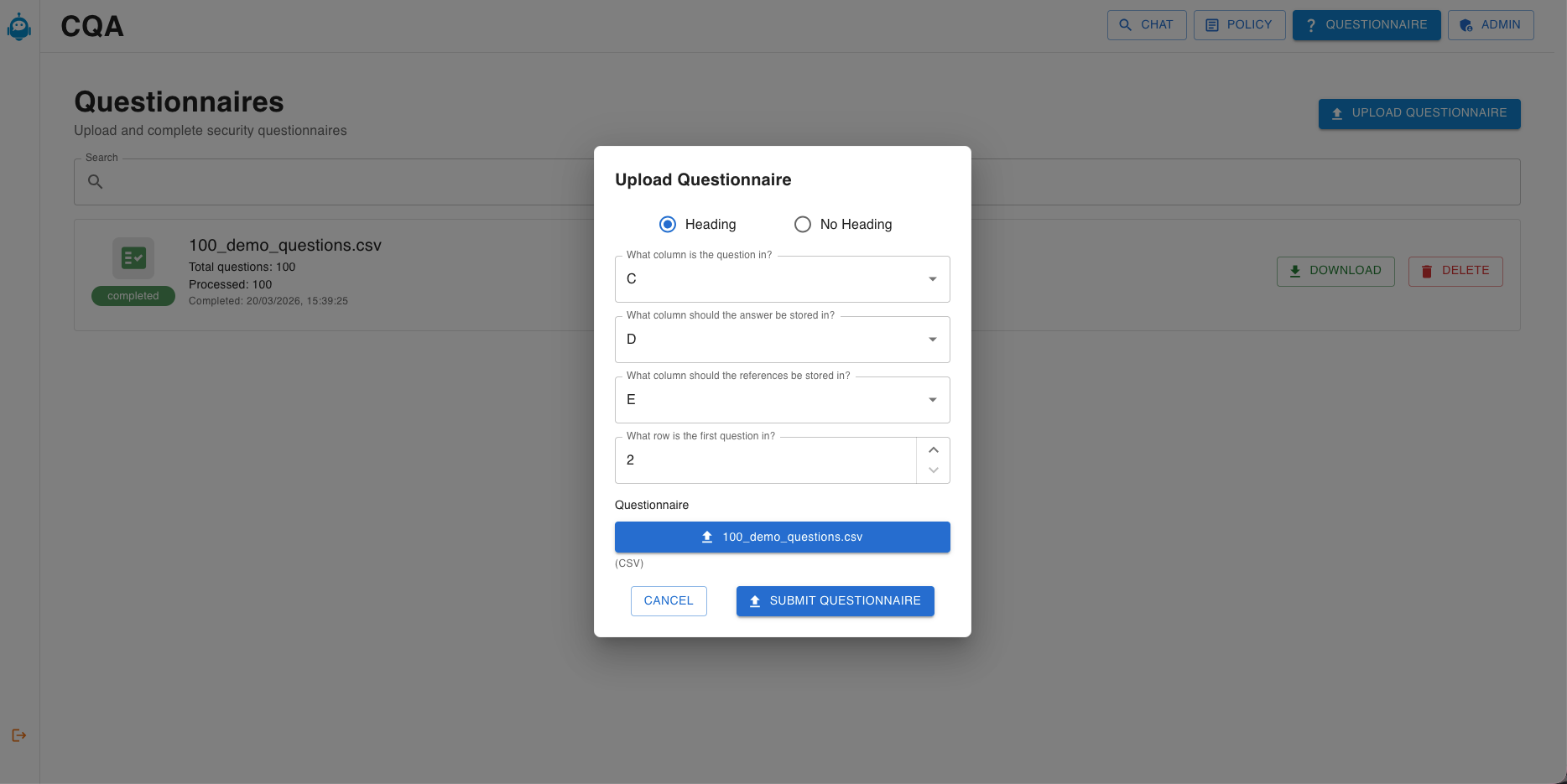Click the questionnaire file icon next to 100_demo_questions.csv
1567x784 pixels.
pyautogui.click(x=133, y=258)
